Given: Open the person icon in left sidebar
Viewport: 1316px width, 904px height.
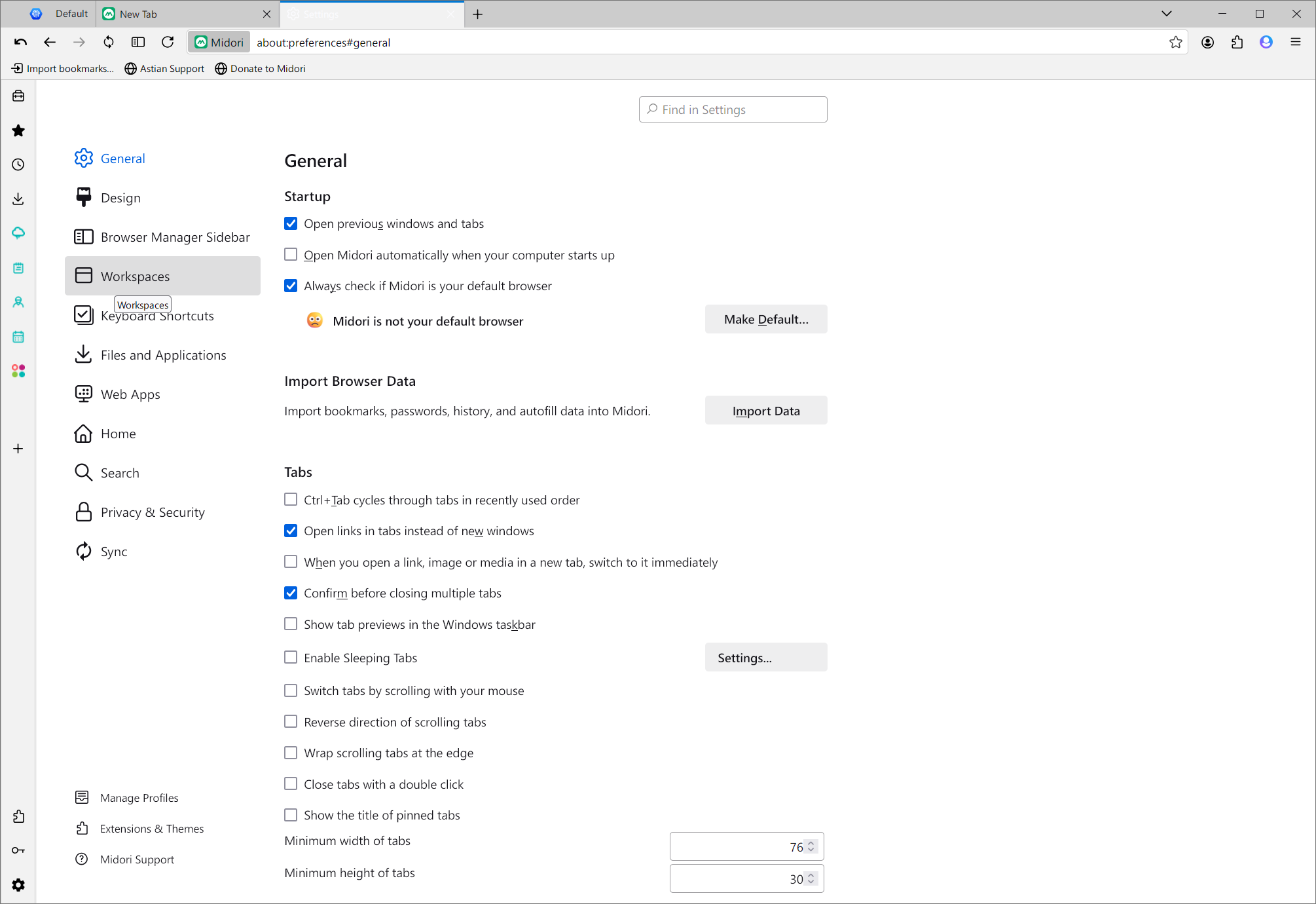Looking at the screenshot, I should coord(18,302).
